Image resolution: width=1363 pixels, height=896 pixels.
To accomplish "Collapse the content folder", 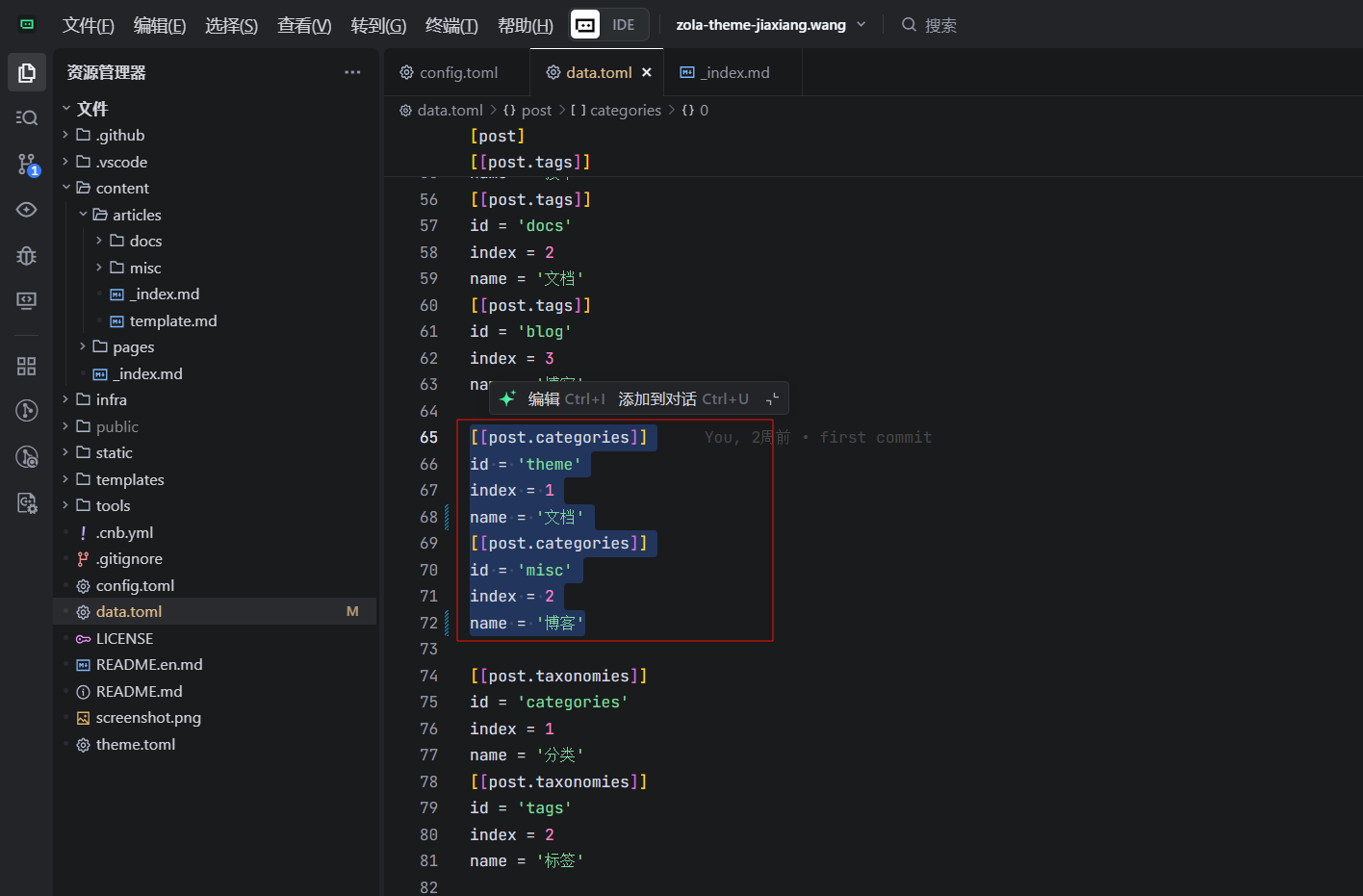I will [x=215, y=188].
